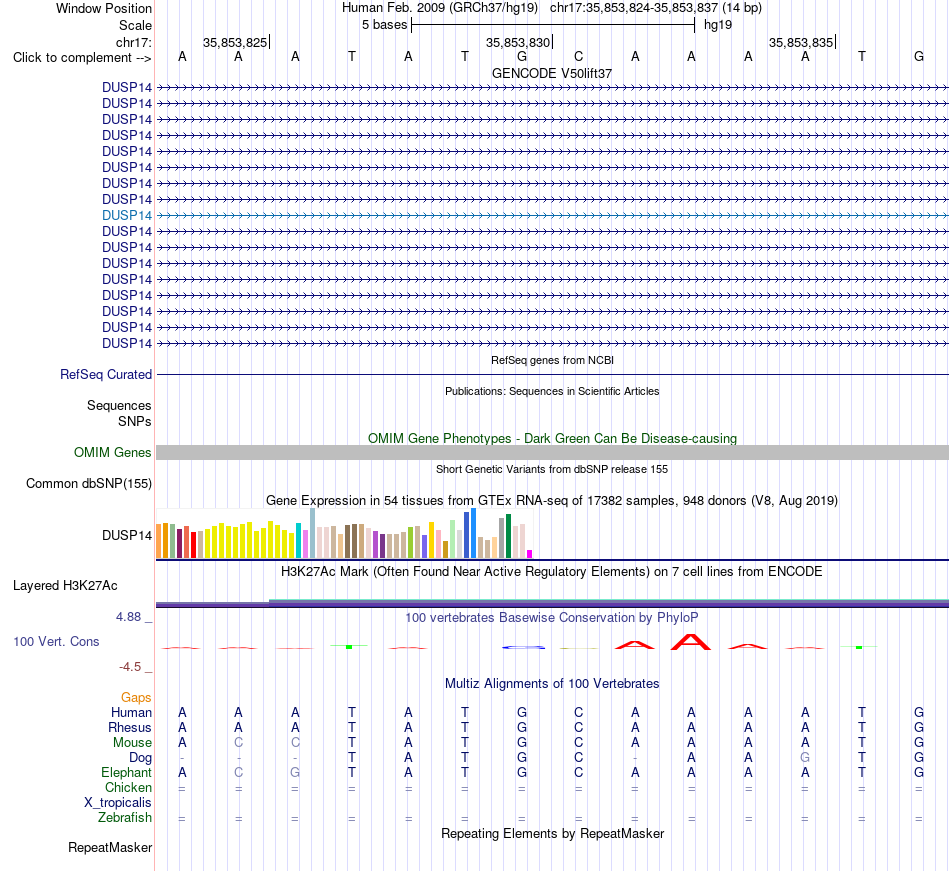Click the DUSP14 label beside the GTEx bars
950x871 pixels.
[127, 535]
